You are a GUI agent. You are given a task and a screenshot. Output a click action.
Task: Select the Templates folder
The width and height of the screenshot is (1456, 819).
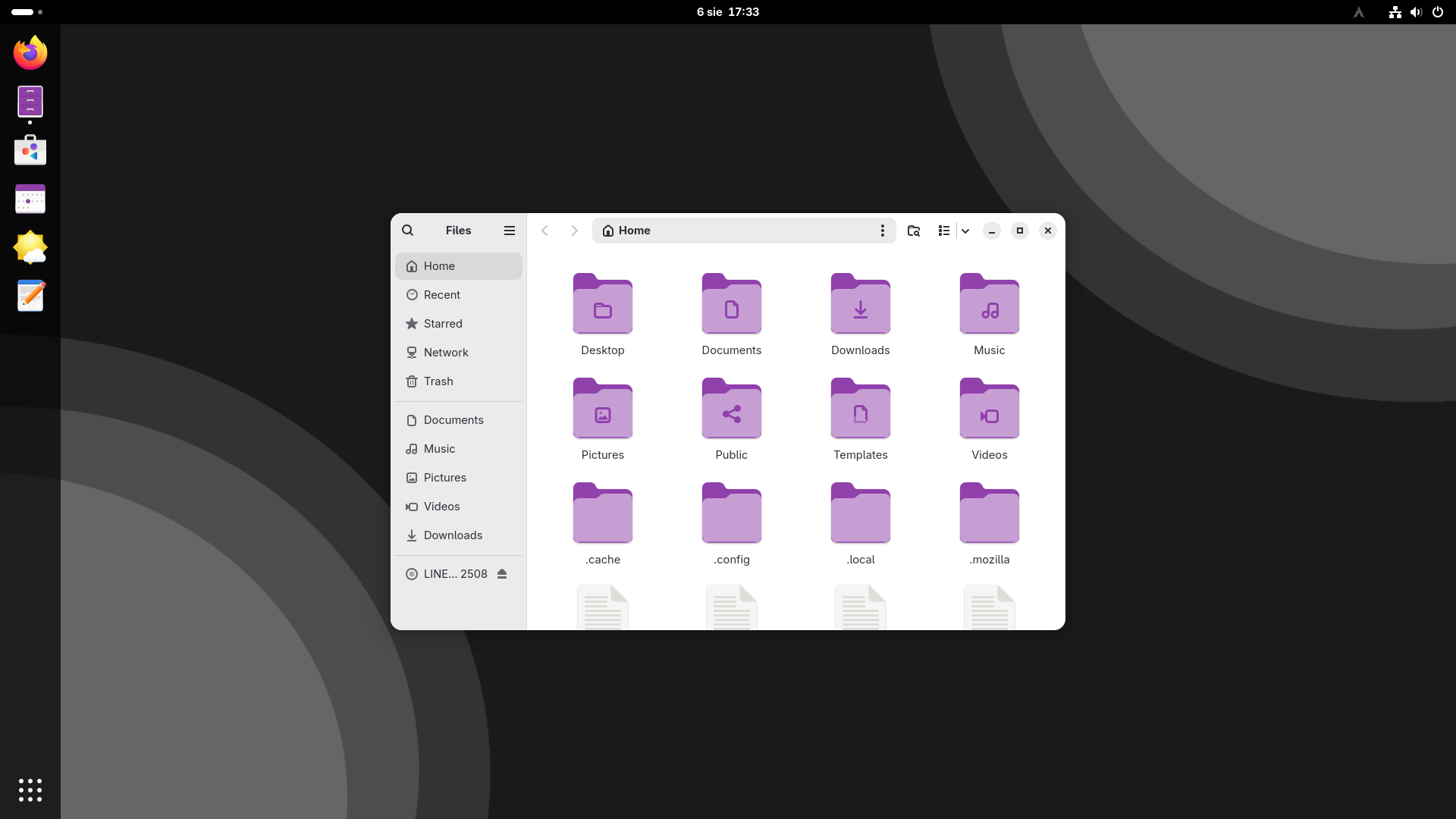point(860,409)
